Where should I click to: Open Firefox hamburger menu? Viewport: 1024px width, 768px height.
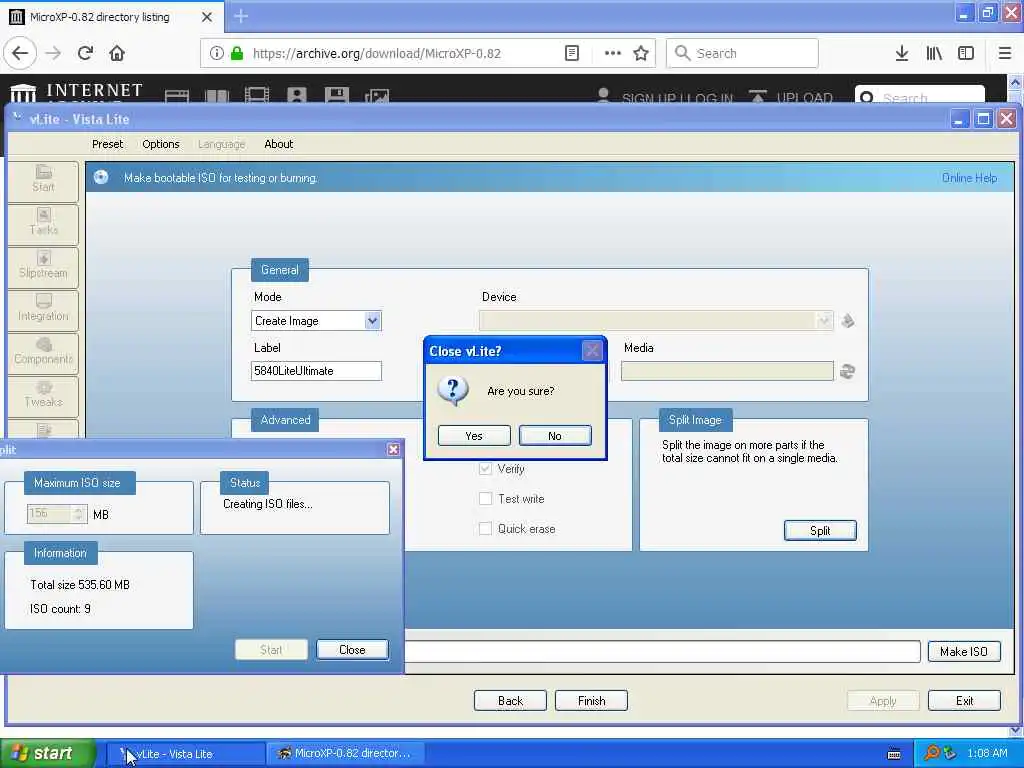[1005, 53]
